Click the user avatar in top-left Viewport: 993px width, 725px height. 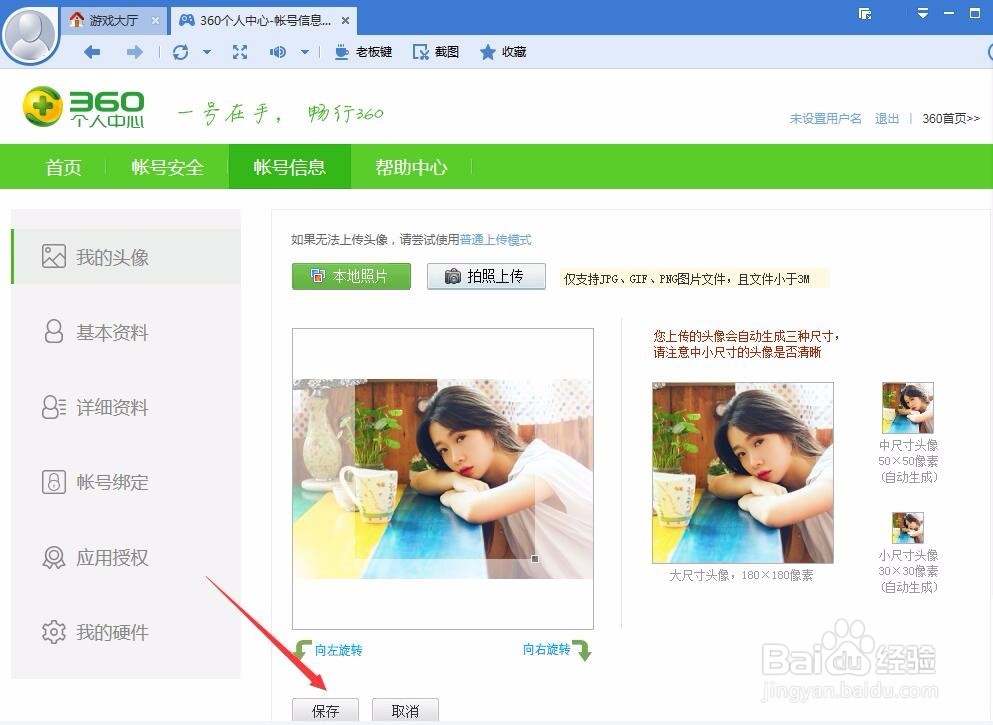pyautogui.click(x=29, y=33)
